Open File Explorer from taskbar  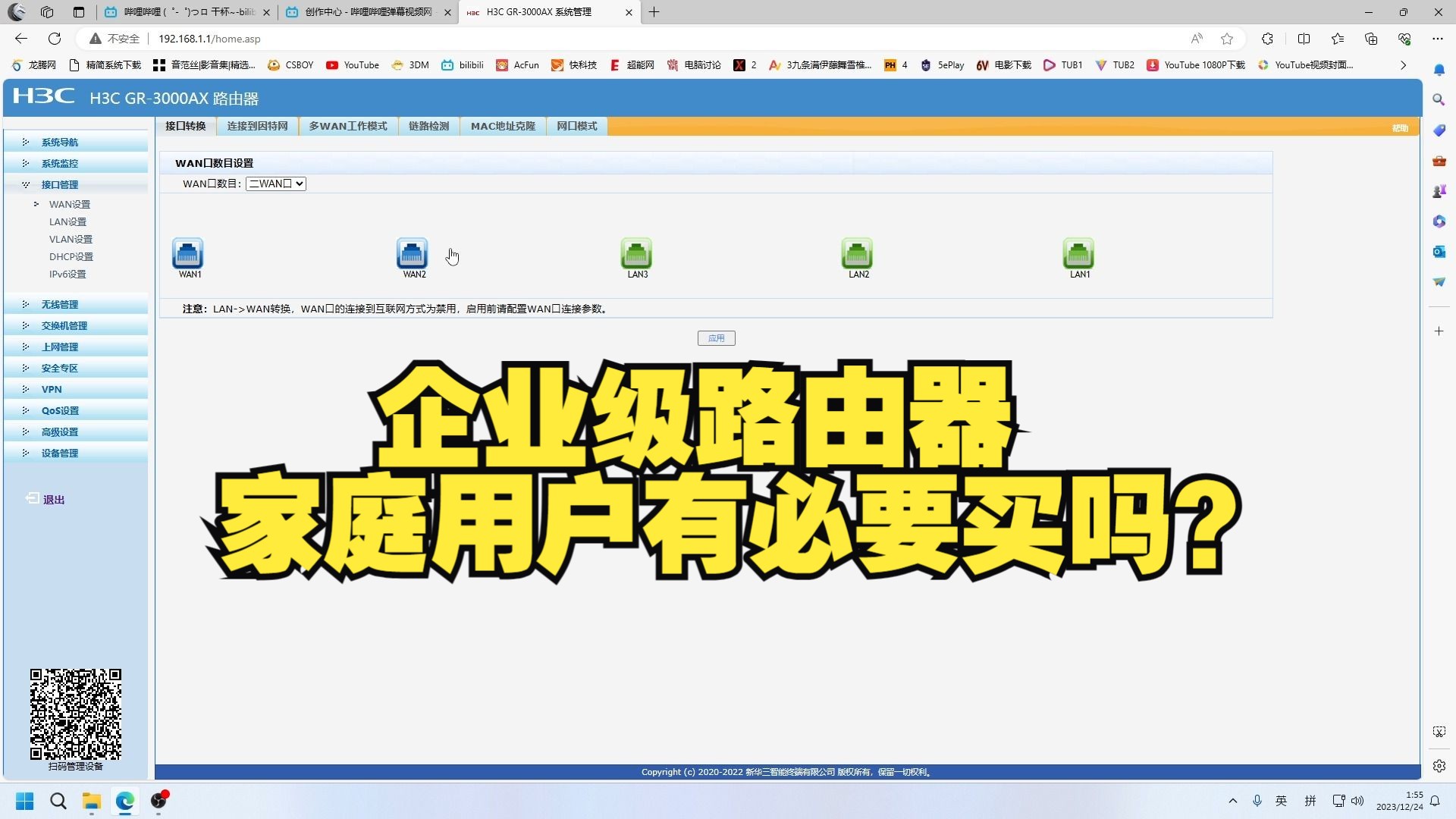[92, 801]
